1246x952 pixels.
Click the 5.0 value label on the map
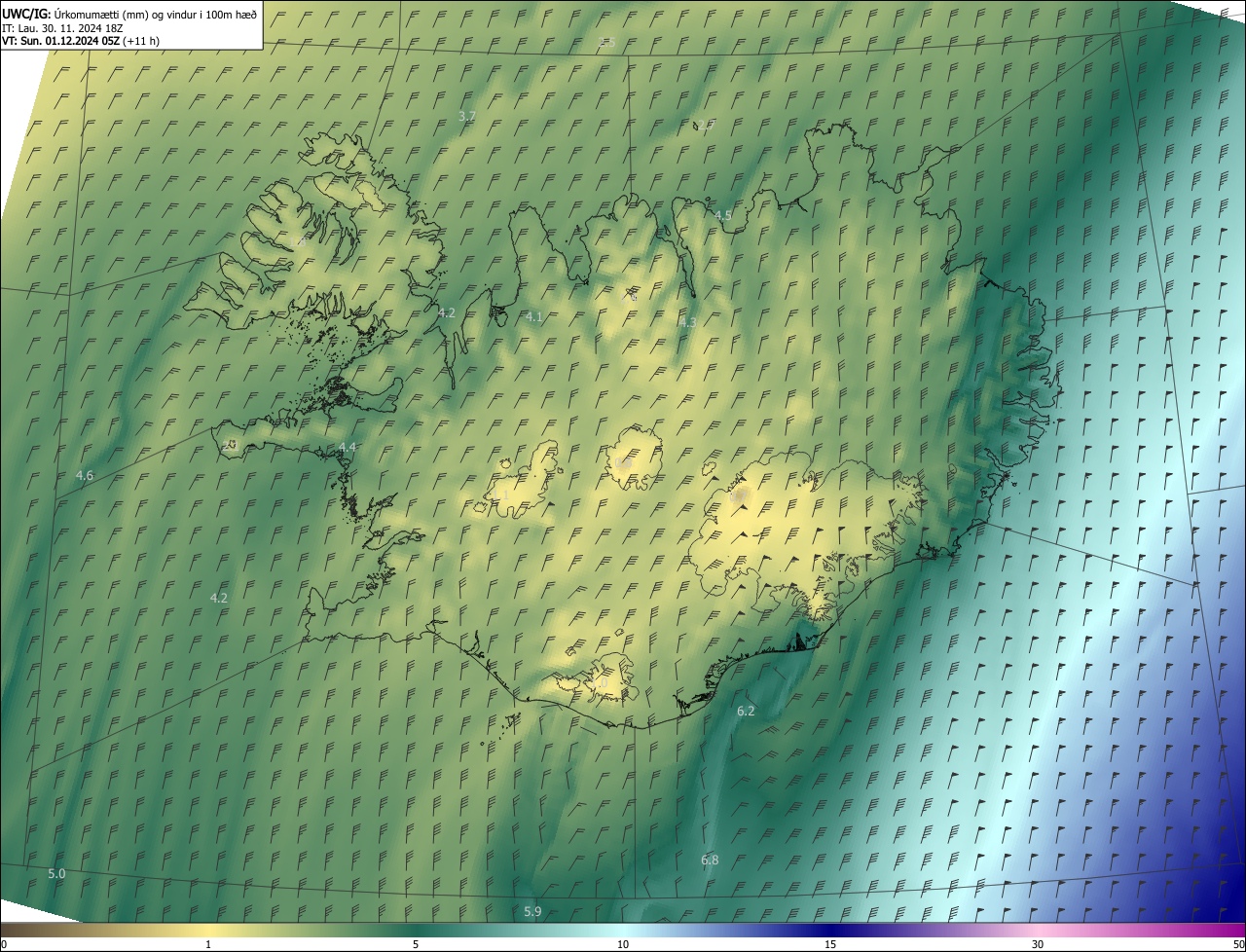point(57,873)
